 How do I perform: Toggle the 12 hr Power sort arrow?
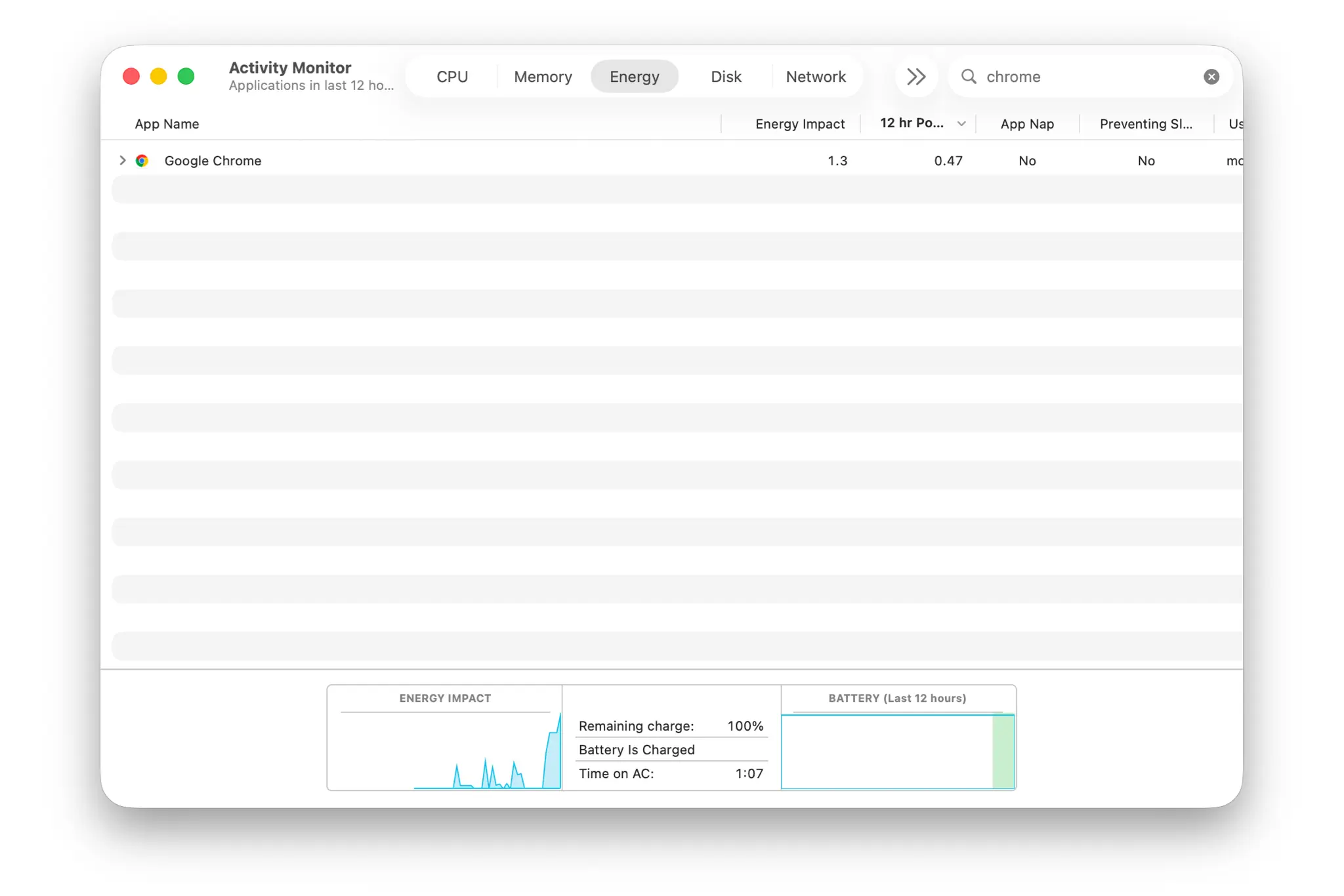pyautogui.click(x=961, y=124)
